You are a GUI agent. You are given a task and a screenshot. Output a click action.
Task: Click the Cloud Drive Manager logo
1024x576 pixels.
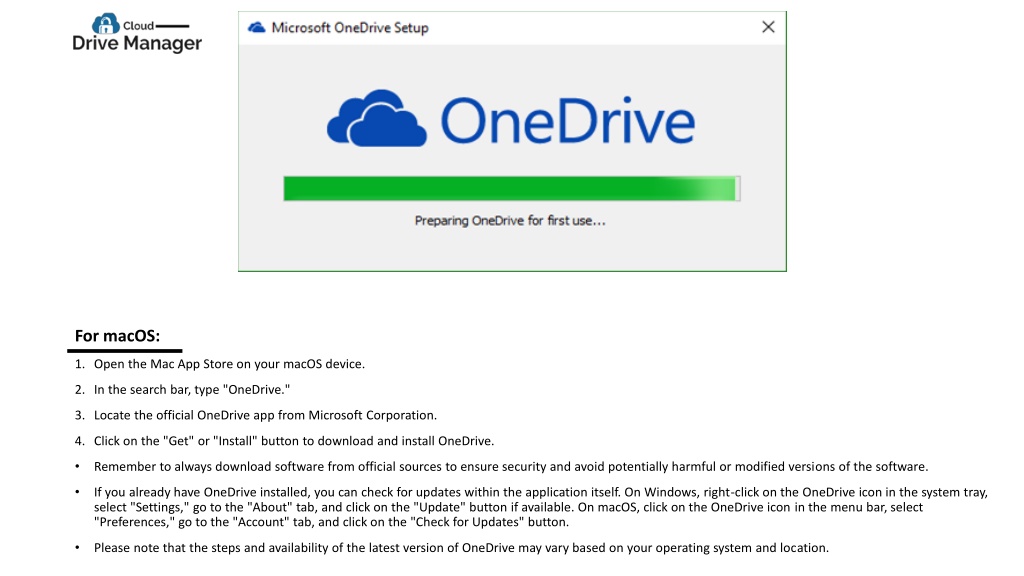tap(137, 33)
